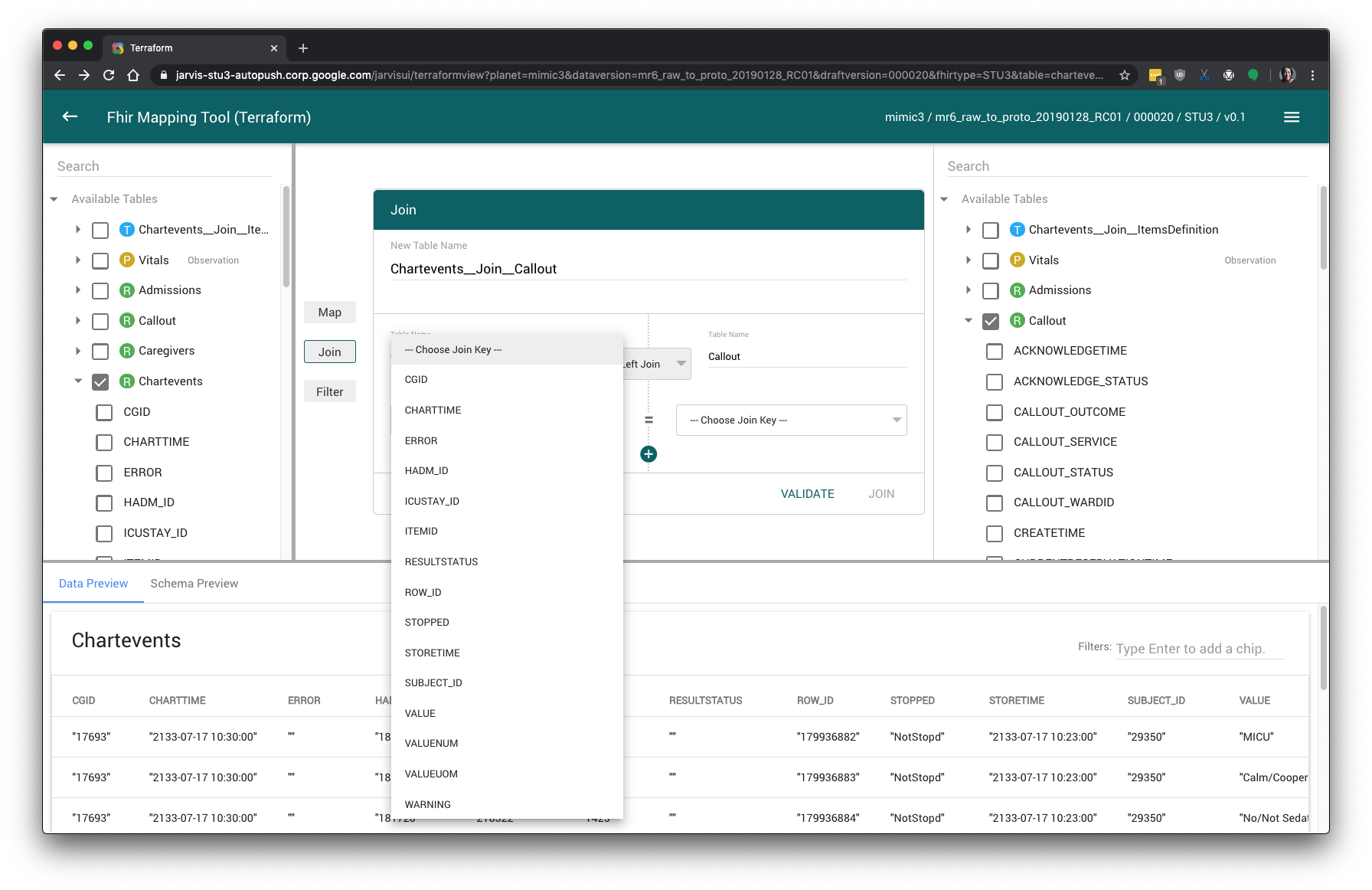The width and height of the screenshot is (1372, 890).
Task: Click the site lock icon in address bar
Action: 162,75
